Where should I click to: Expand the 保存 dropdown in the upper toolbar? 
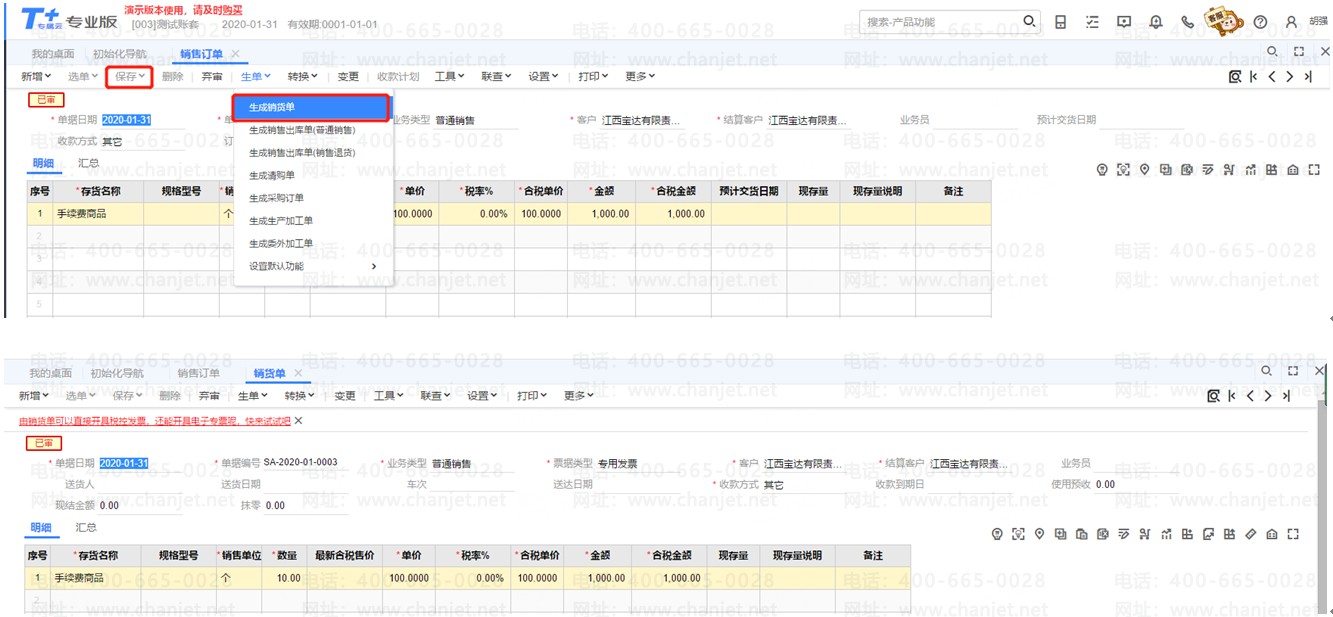[130, 76]
